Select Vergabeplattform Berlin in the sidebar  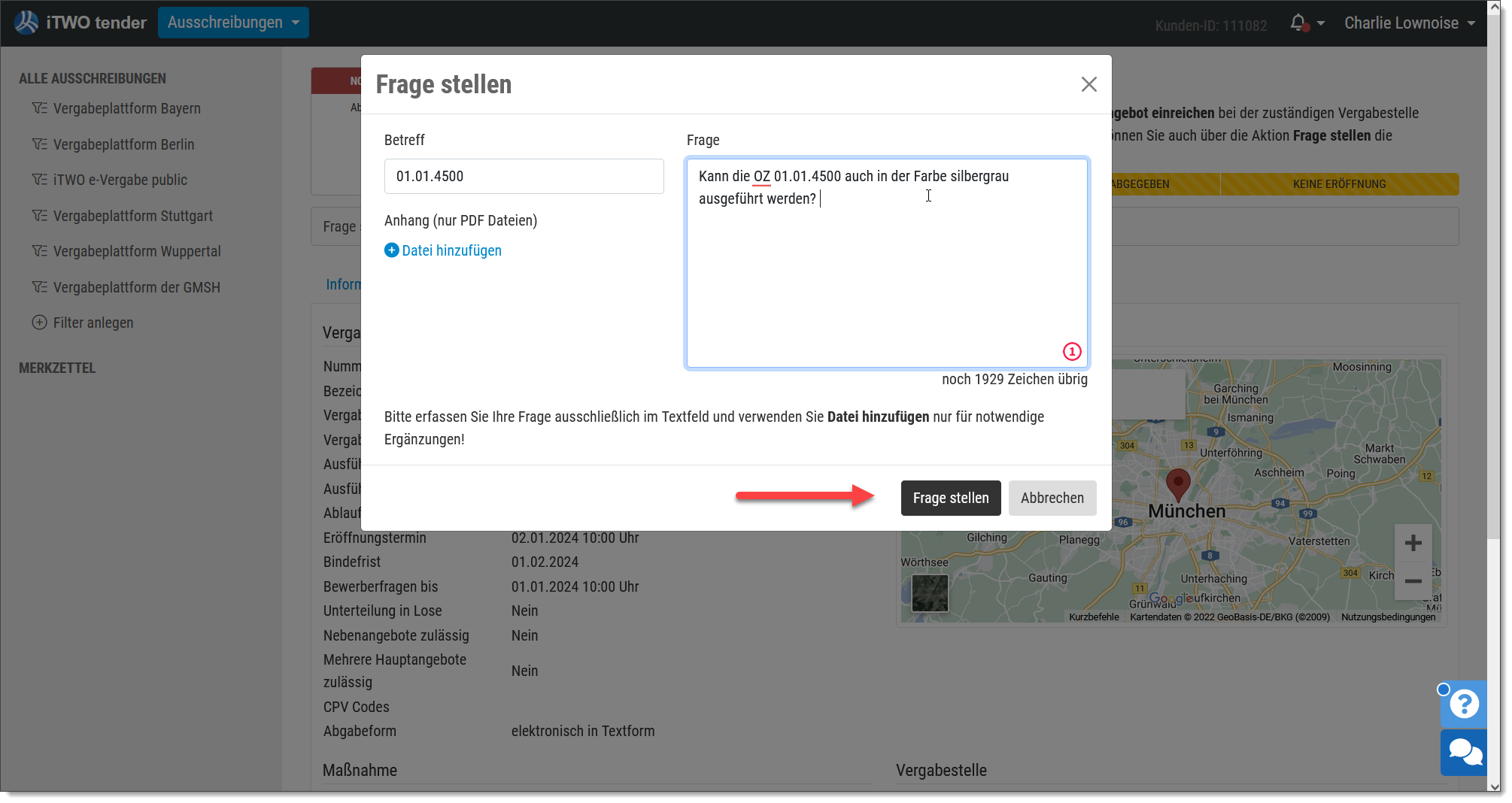tap(123, 144)
